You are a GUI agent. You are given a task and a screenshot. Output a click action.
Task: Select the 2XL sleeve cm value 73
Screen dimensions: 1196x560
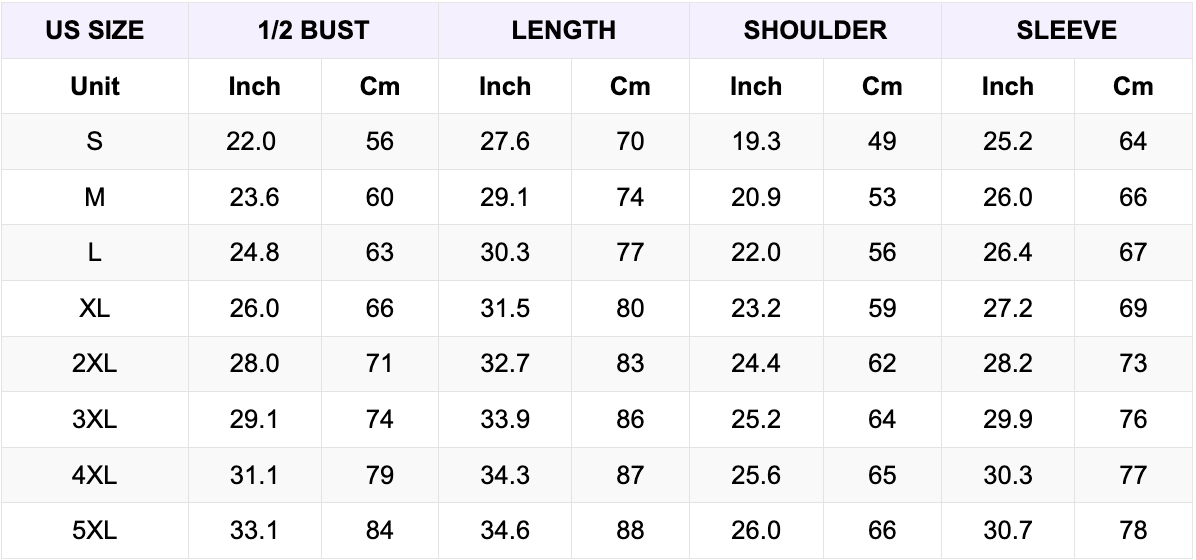coord(1133,364)
